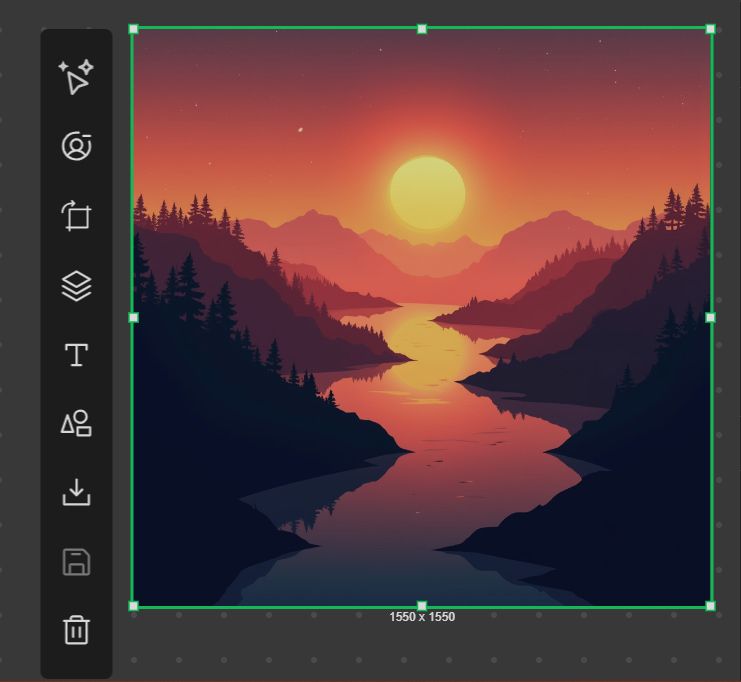Click the 1550 x 1550 dimension label
Viewport: 741px width, 682px height.
pyautogui.click(x=422, y=617)
